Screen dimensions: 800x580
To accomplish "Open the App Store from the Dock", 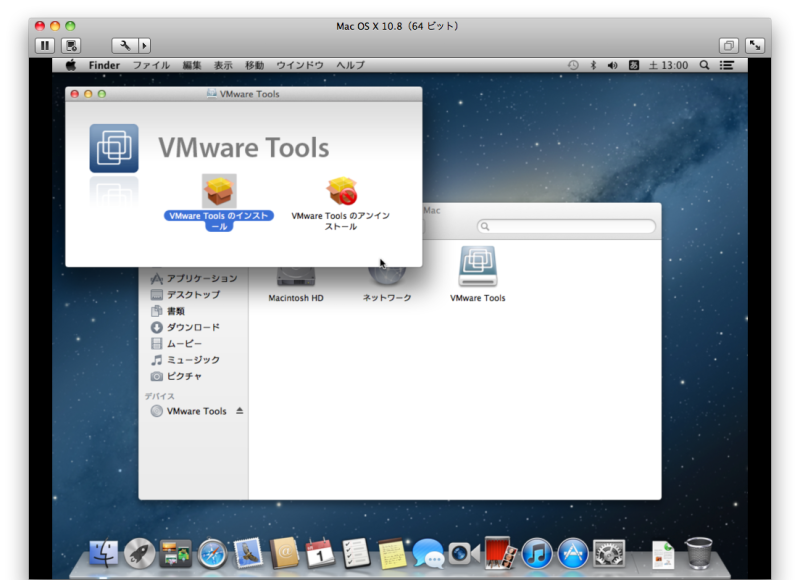I will [x=573, y=553].
